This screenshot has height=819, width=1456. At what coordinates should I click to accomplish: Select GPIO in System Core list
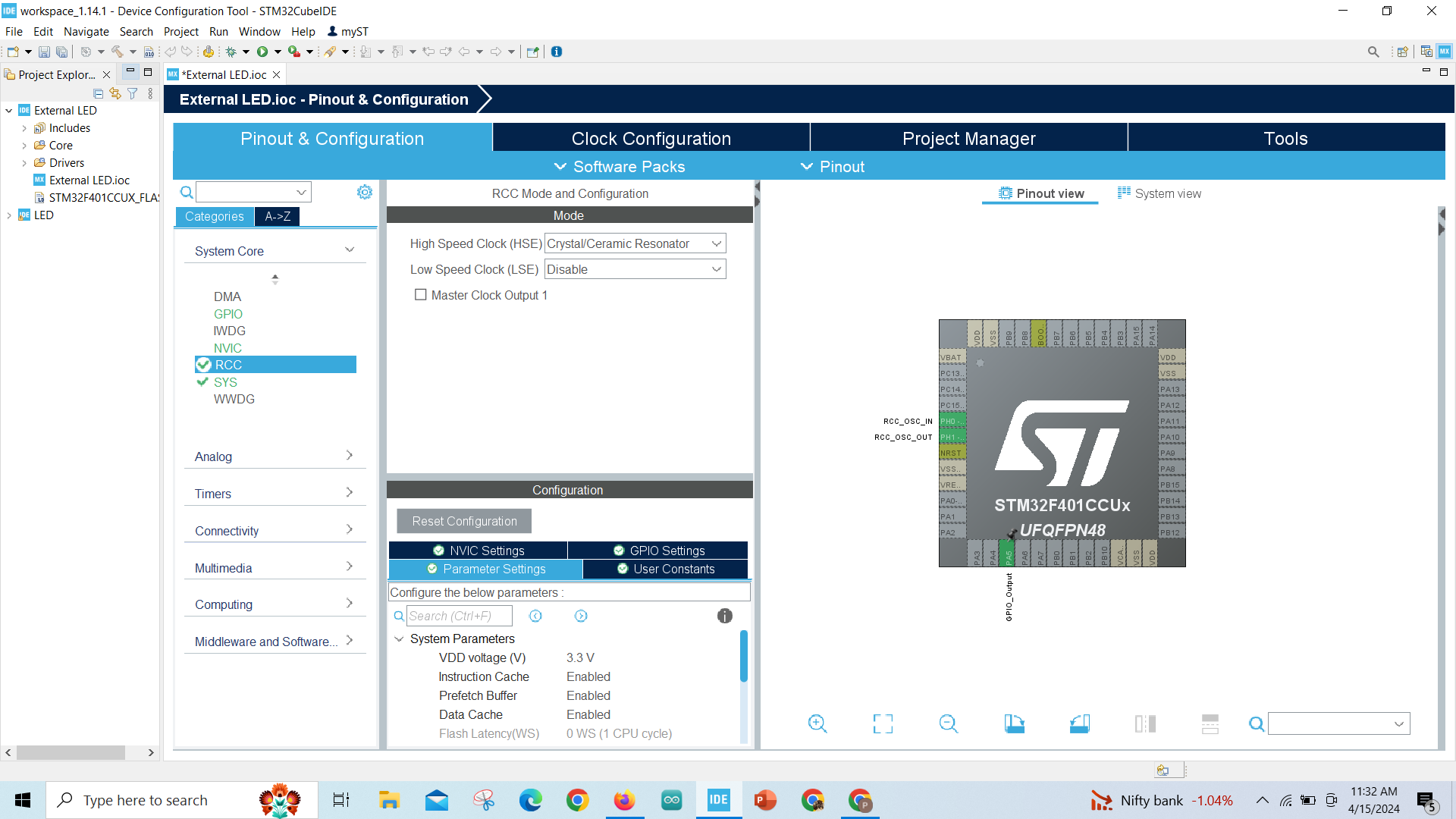click(227, 314)
